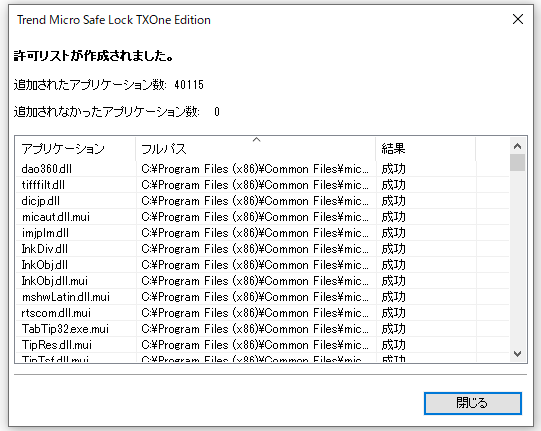Select the InkObj.dll entry
This screenshot has height=431, width=541.
pos(262,265)
